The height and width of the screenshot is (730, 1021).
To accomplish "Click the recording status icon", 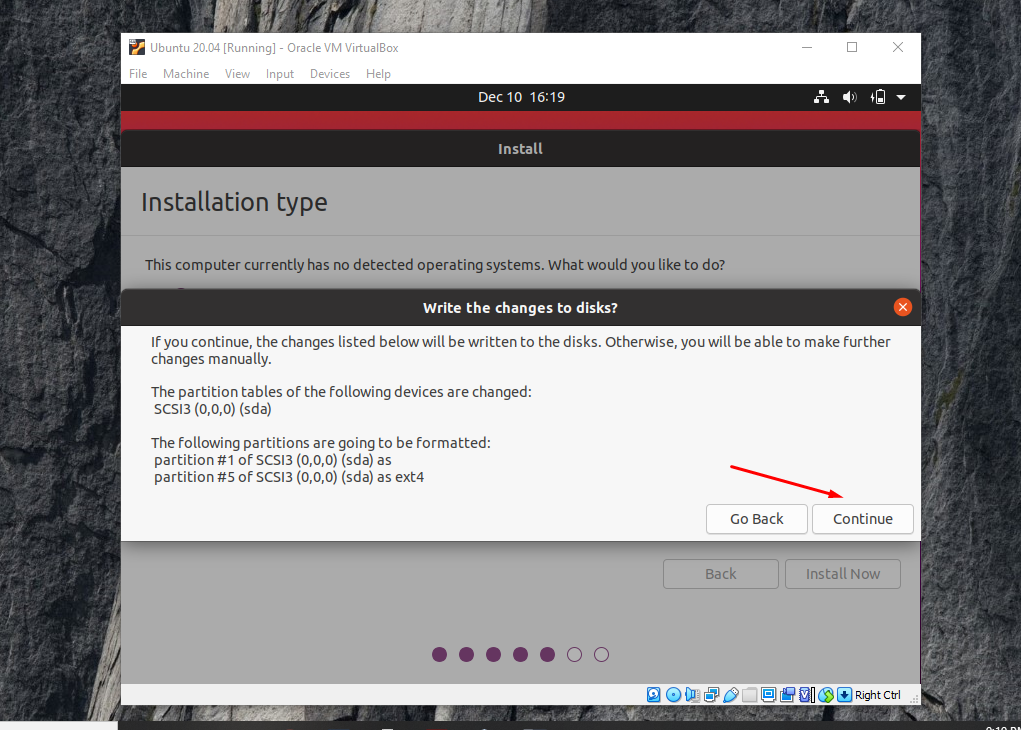I will [787, 695].
